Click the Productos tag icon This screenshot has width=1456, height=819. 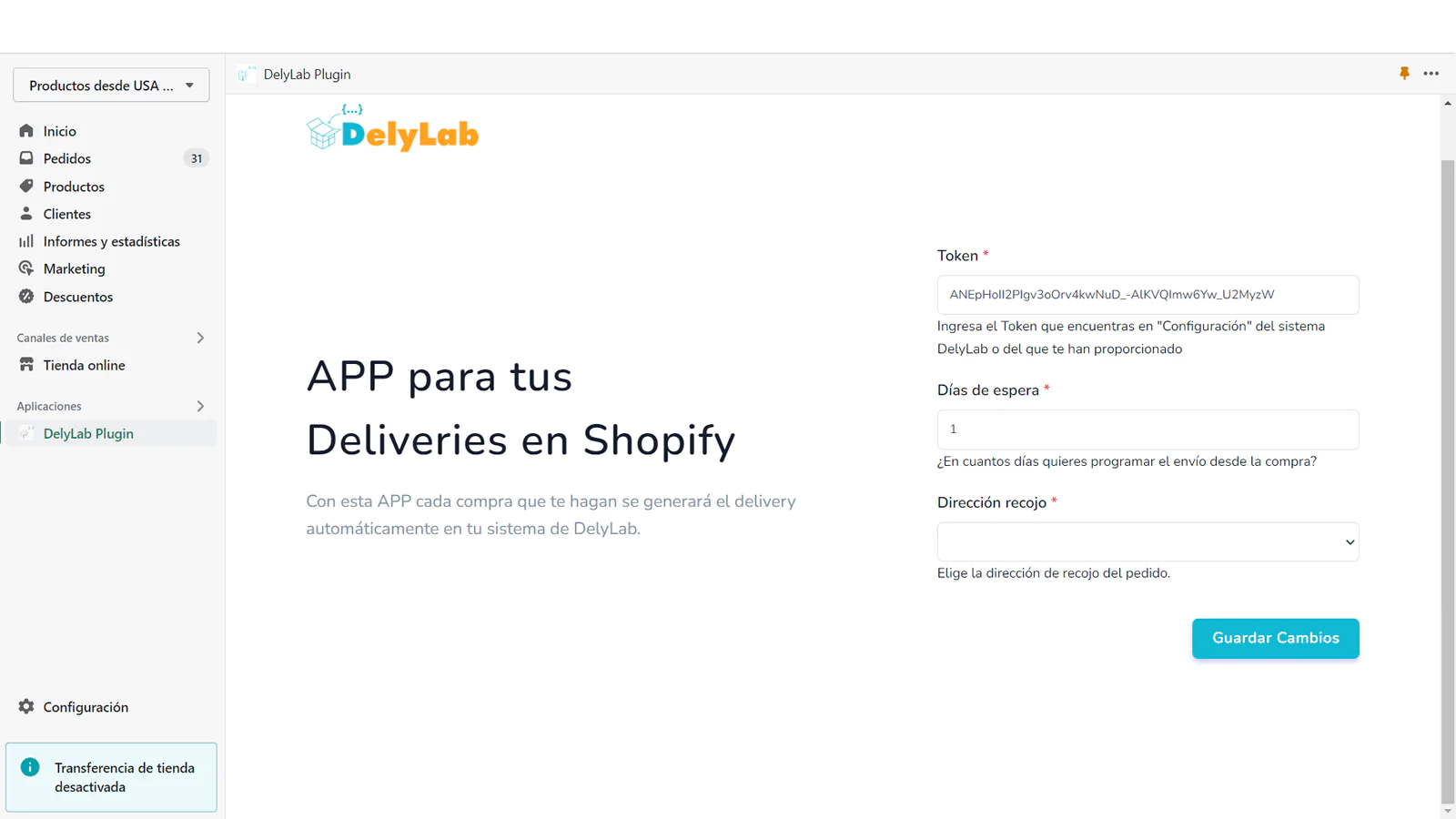click(26, 187)
